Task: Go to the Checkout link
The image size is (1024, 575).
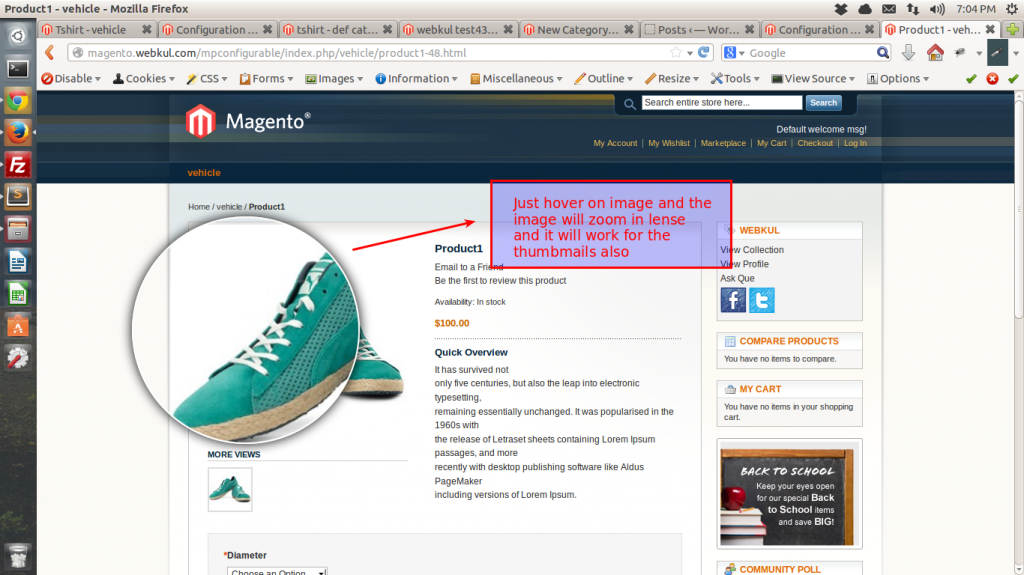Action: click(x=815, y=143)
